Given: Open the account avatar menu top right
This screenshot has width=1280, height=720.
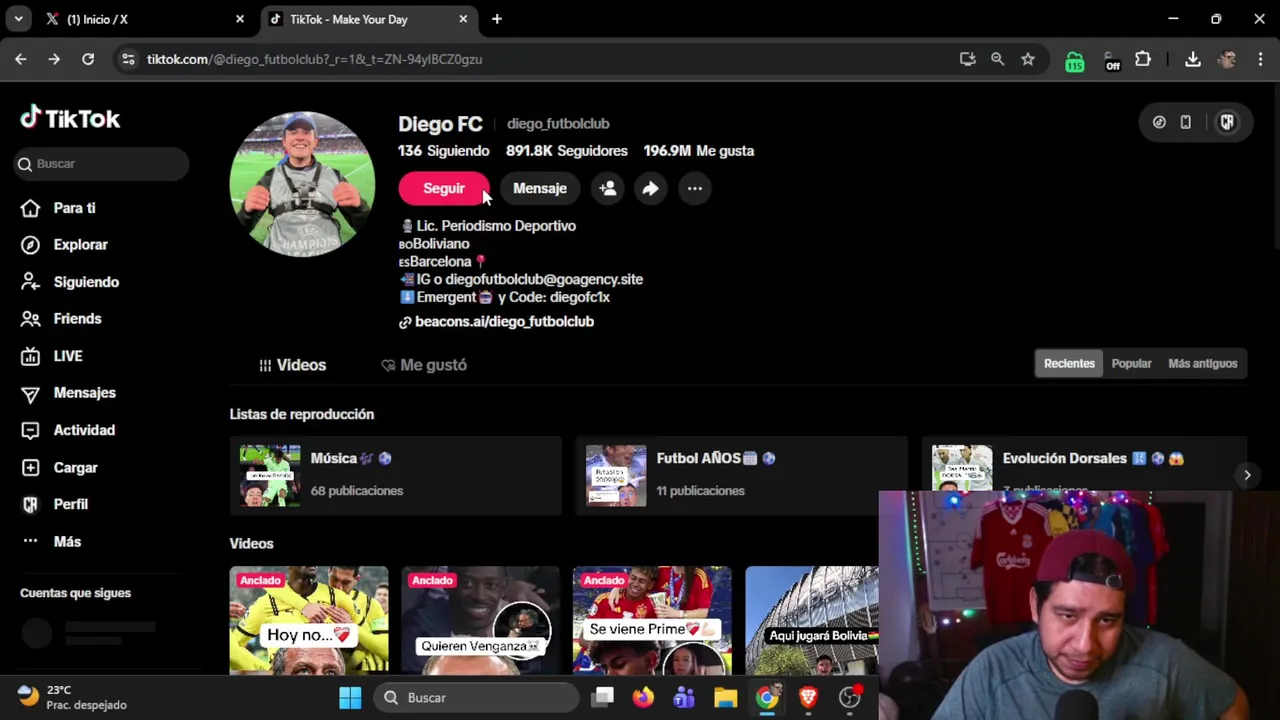Looking at the screenshot, I should tap(1227, 122).
